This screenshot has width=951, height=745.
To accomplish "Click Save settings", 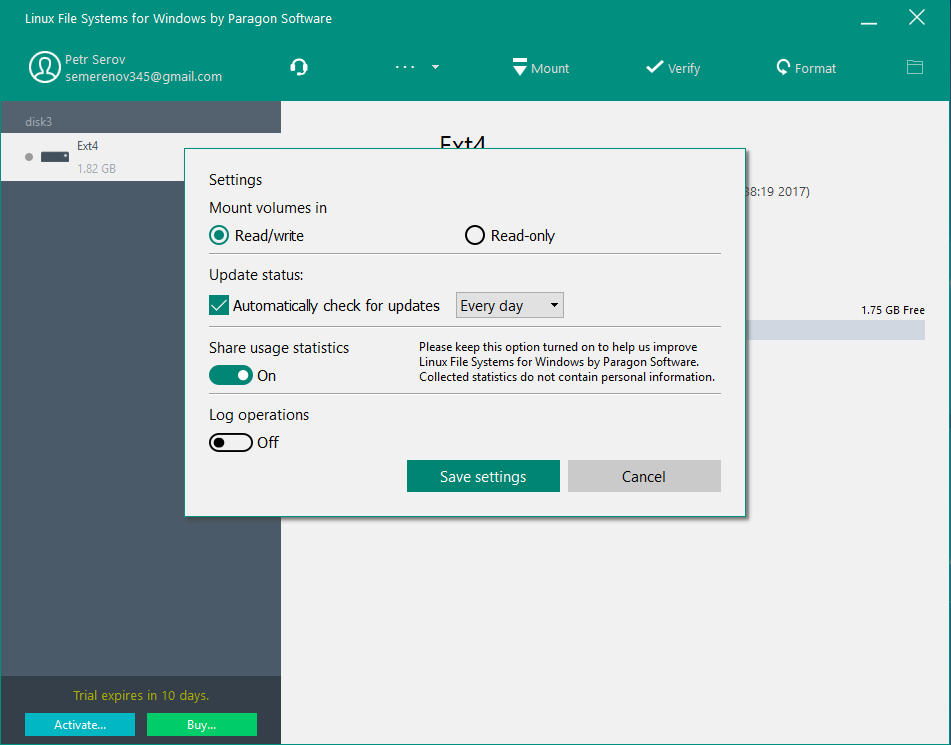I will [x=483, y=476].
